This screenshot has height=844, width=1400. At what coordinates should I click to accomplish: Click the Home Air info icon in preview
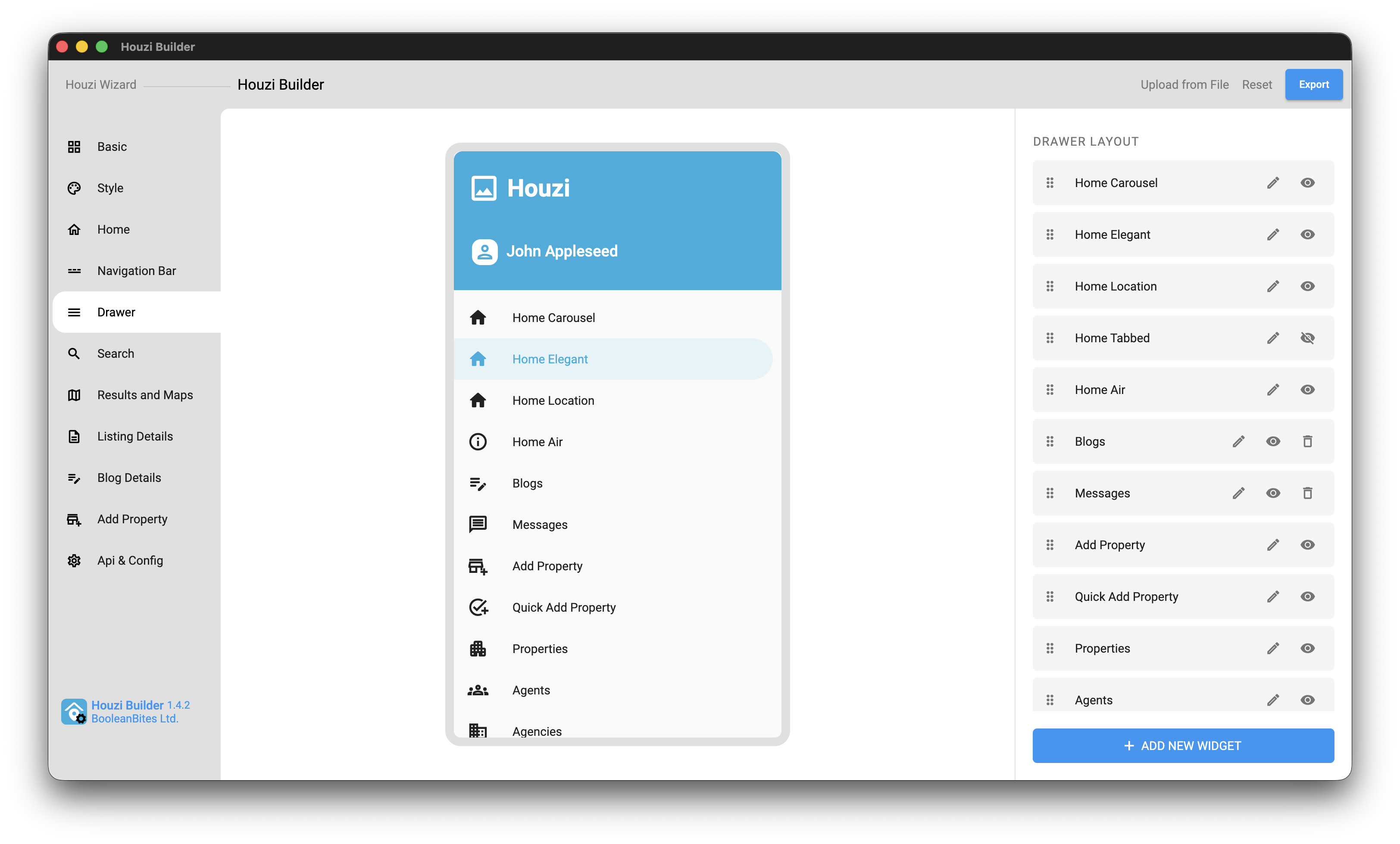point(478,441)
